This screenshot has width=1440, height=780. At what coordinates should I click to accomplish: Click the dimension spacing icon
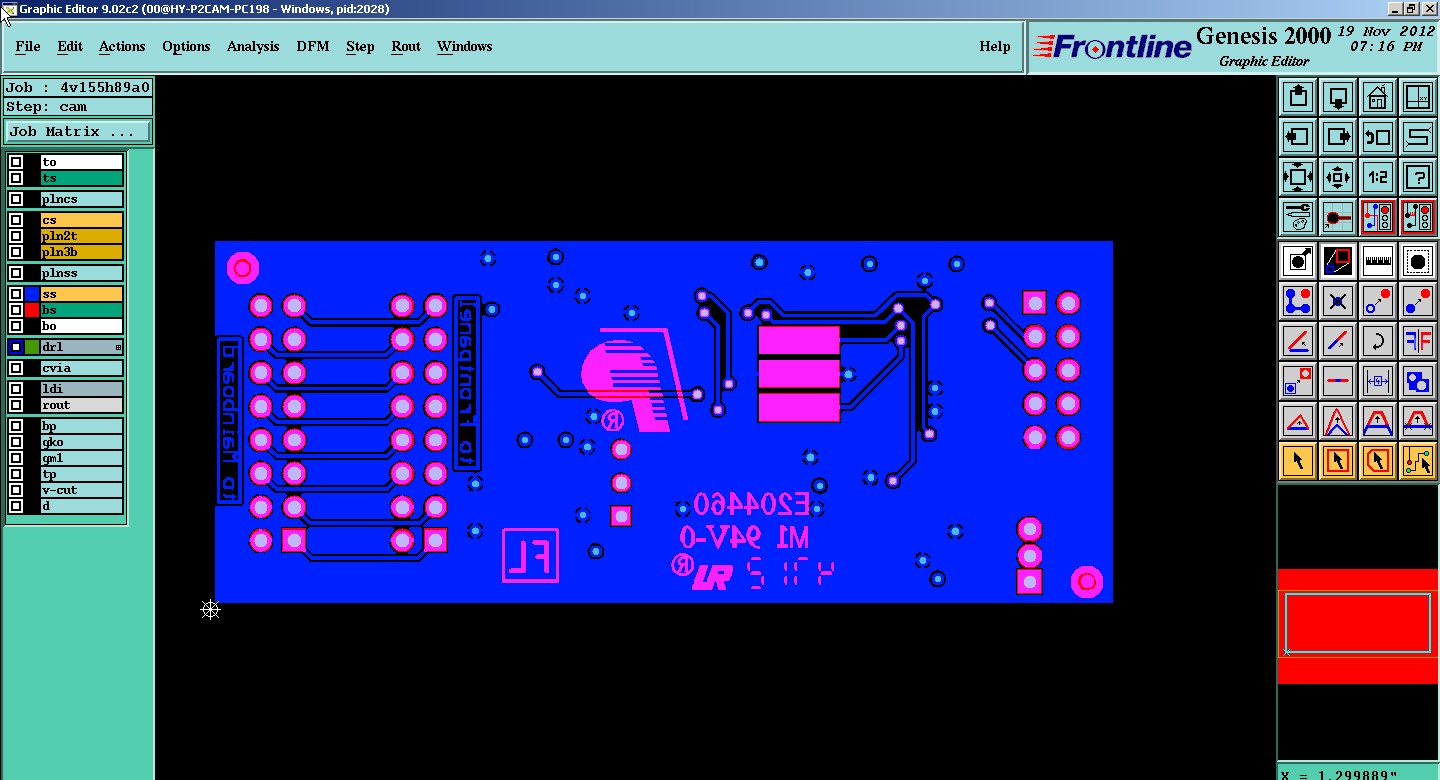1378,381
